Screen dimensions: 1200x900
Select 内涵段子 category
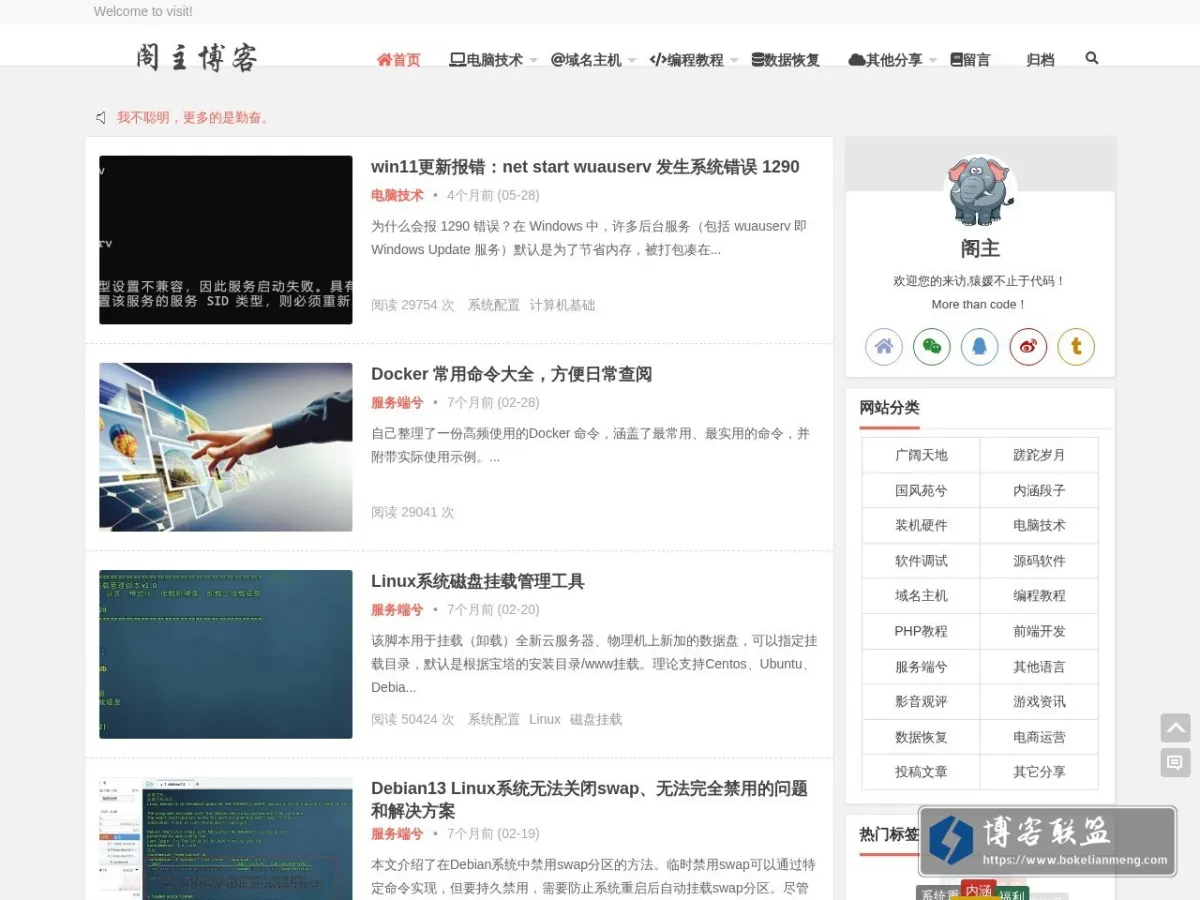pos(1039,490)
